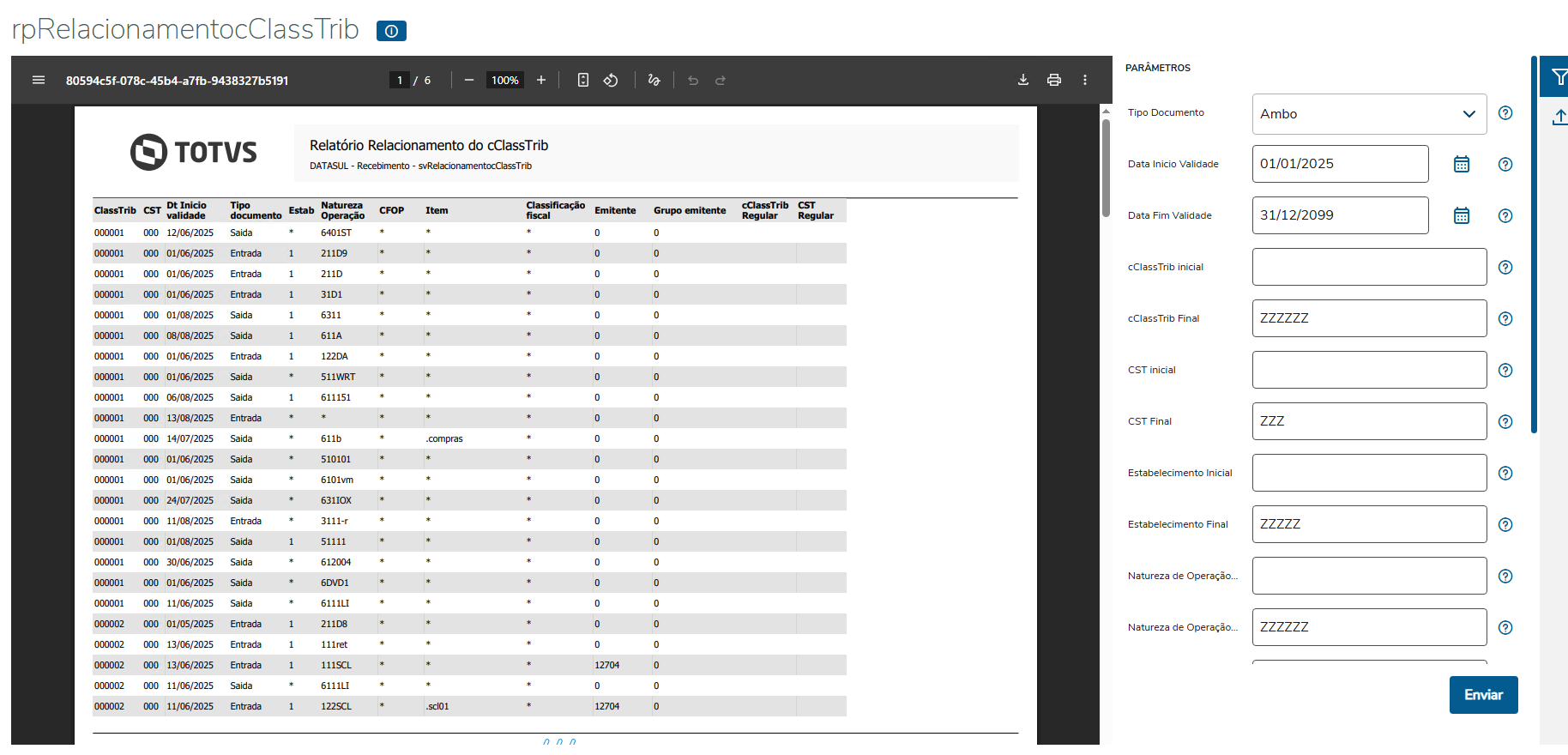Click the '24/07/2025' date cell
Image resolution: width=1568 pixels, height=755 pixels.
click(190, 500)
